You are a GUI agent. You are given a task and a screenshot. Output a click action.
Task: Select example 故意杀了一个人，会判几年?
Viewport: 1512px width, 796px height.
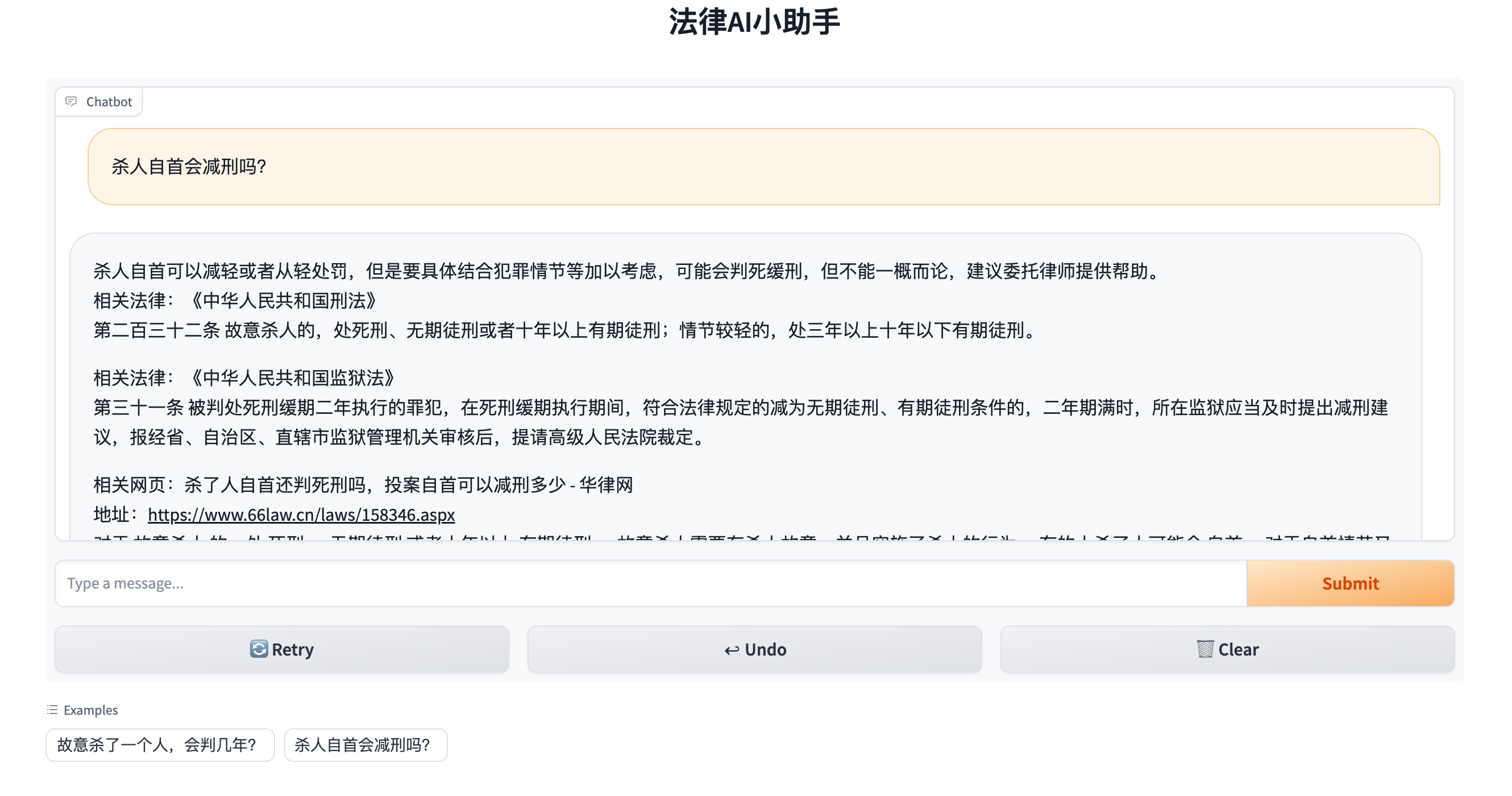pyautogui.click(x=160, y=745)
